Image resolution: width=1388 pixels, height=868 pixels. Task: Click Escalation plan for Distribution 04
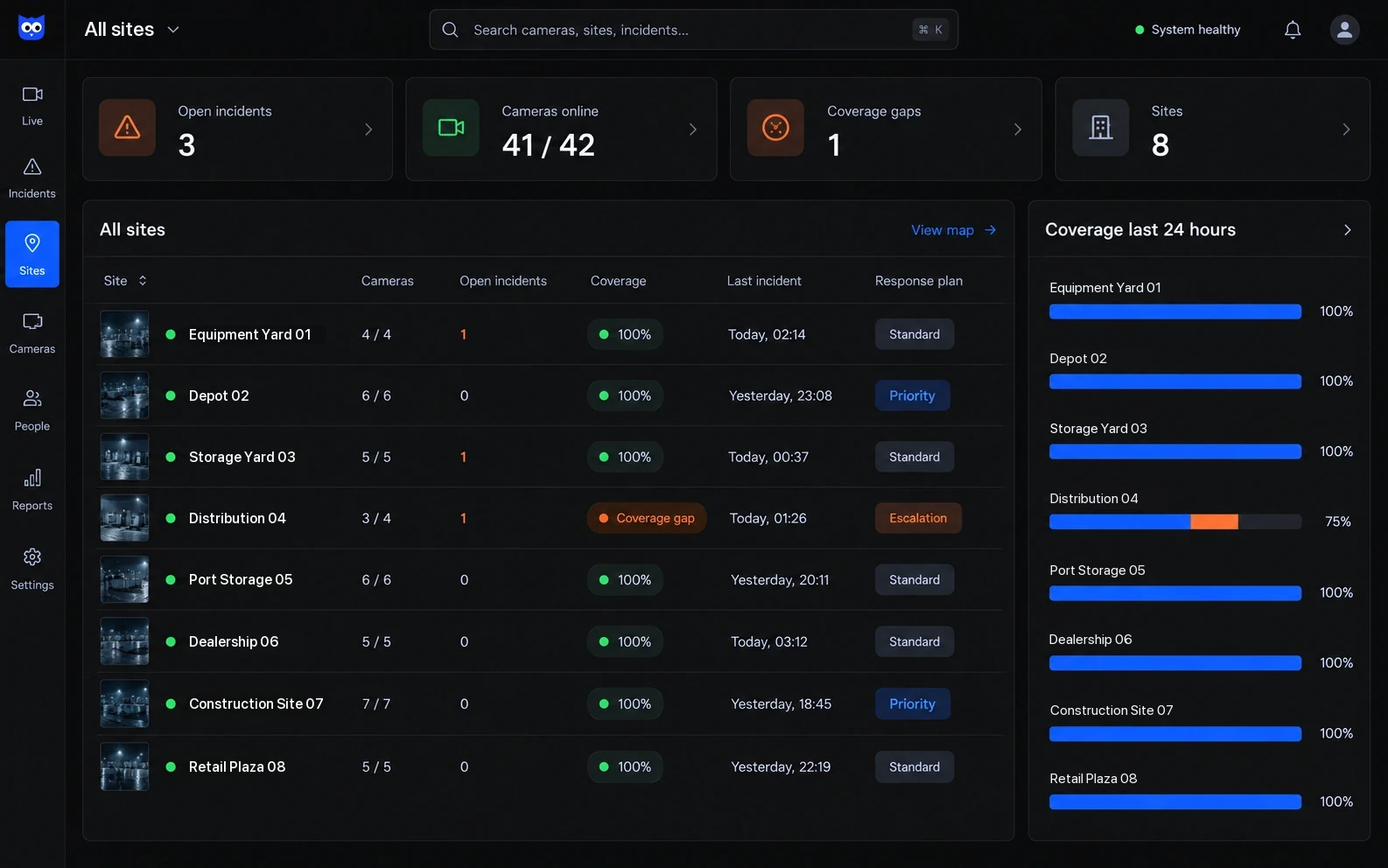(x=918, y=518)
